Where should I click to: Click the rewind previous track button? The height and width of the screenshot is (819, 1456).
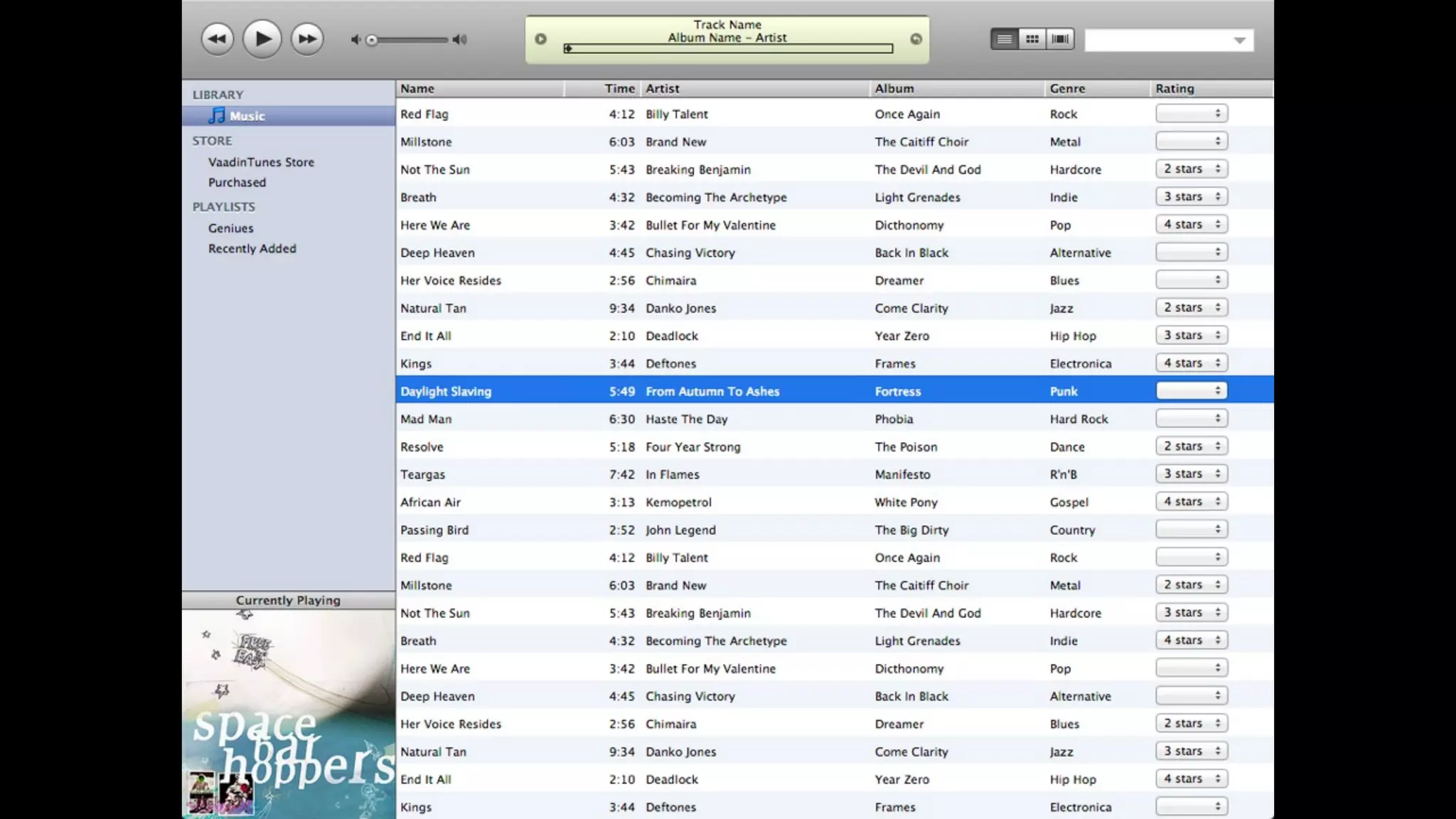(x=217, y=39)
